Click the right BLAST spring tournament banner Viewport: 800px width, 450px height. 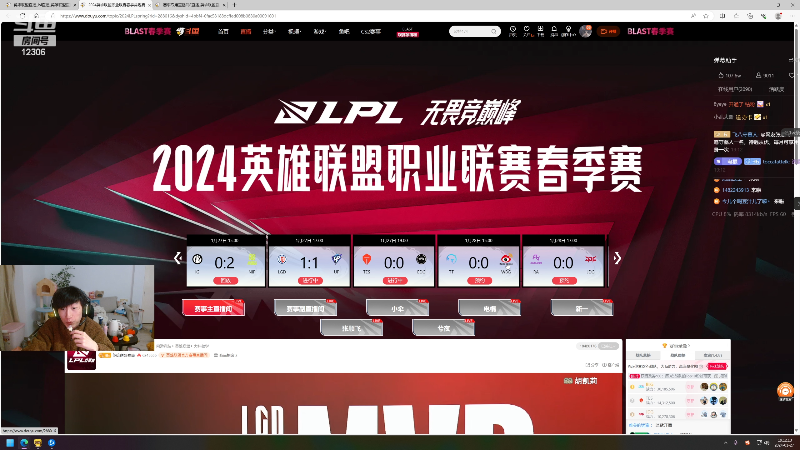pos(651,31)
